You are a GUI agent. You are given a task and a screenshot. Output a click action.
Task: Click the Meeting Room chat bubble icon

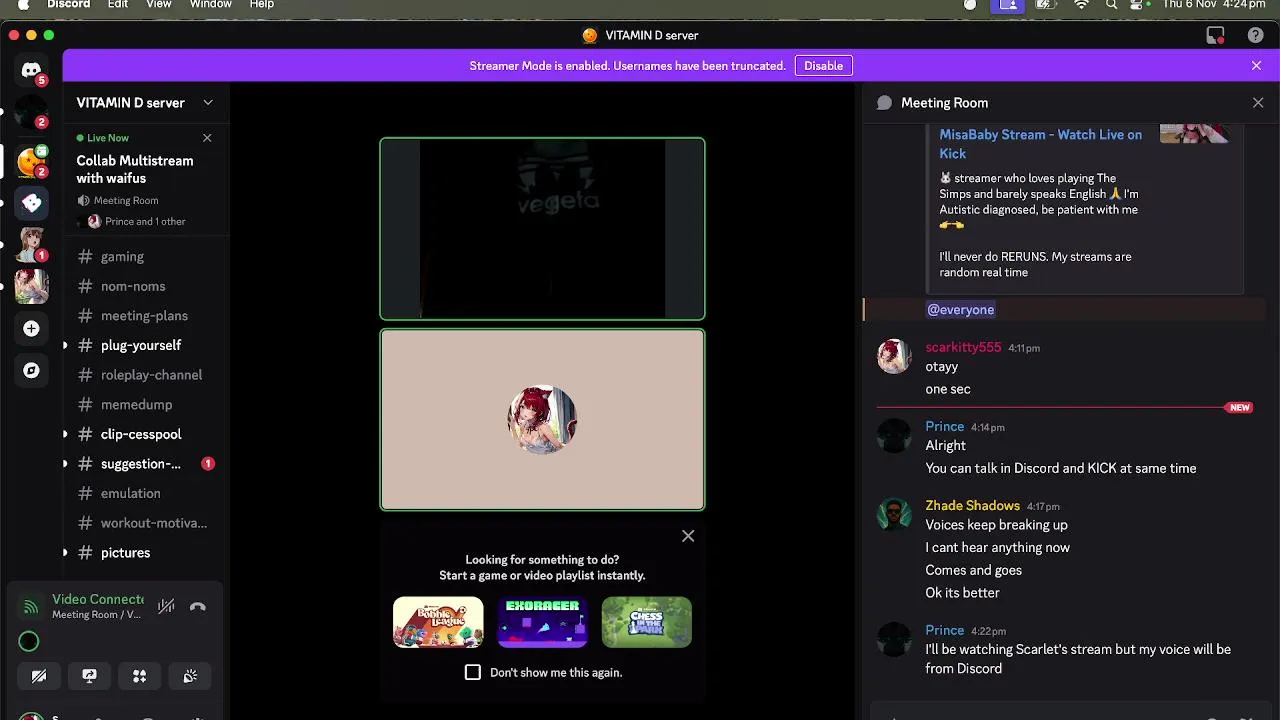tap(884, 102)
